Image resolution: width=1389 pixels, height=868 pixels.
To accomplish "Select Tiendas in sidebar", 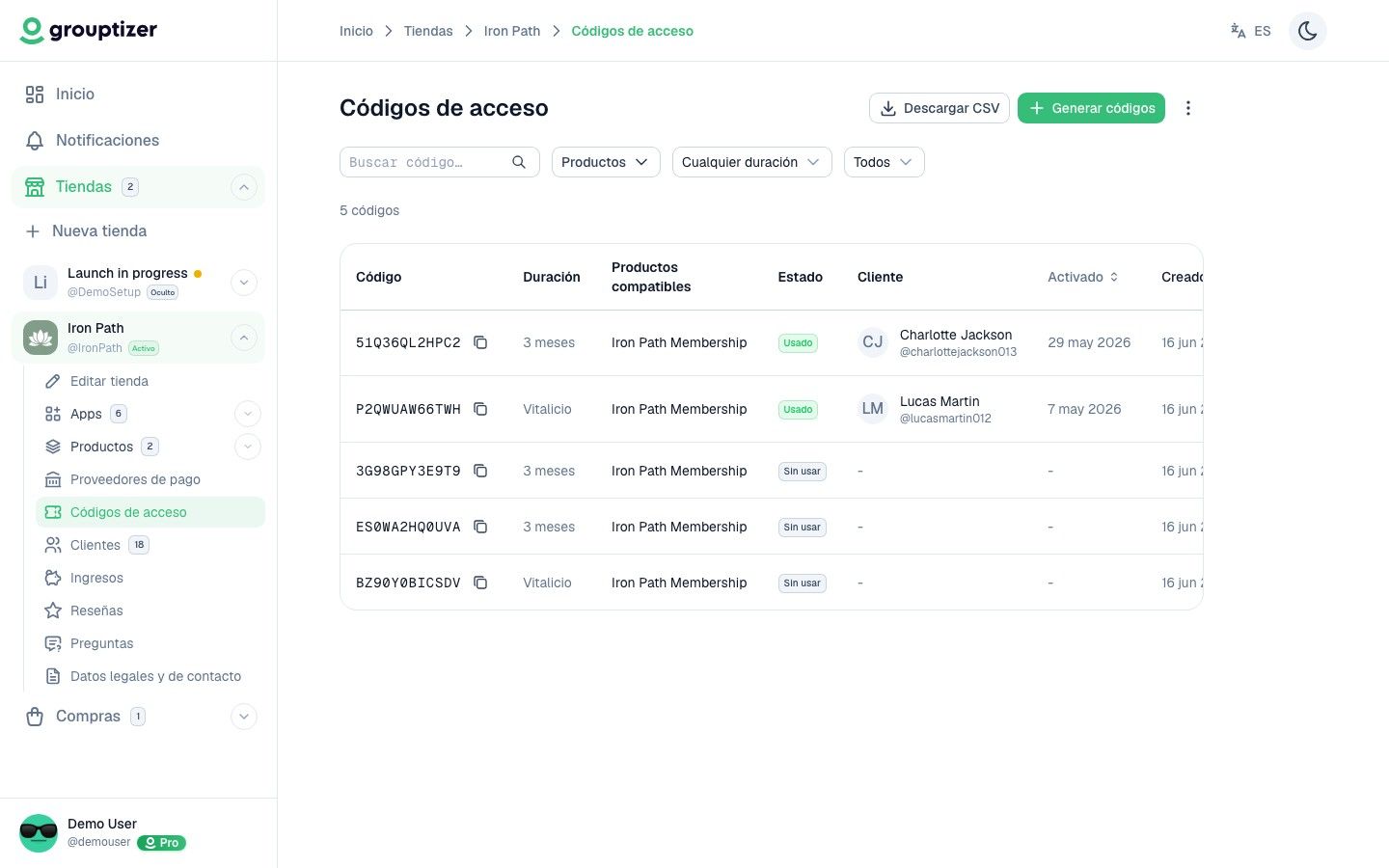I will 83,186.
